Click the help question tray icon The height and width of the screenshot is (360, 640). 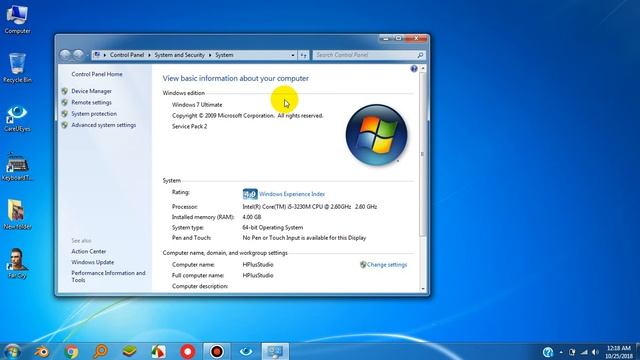(x=548, y=352)
